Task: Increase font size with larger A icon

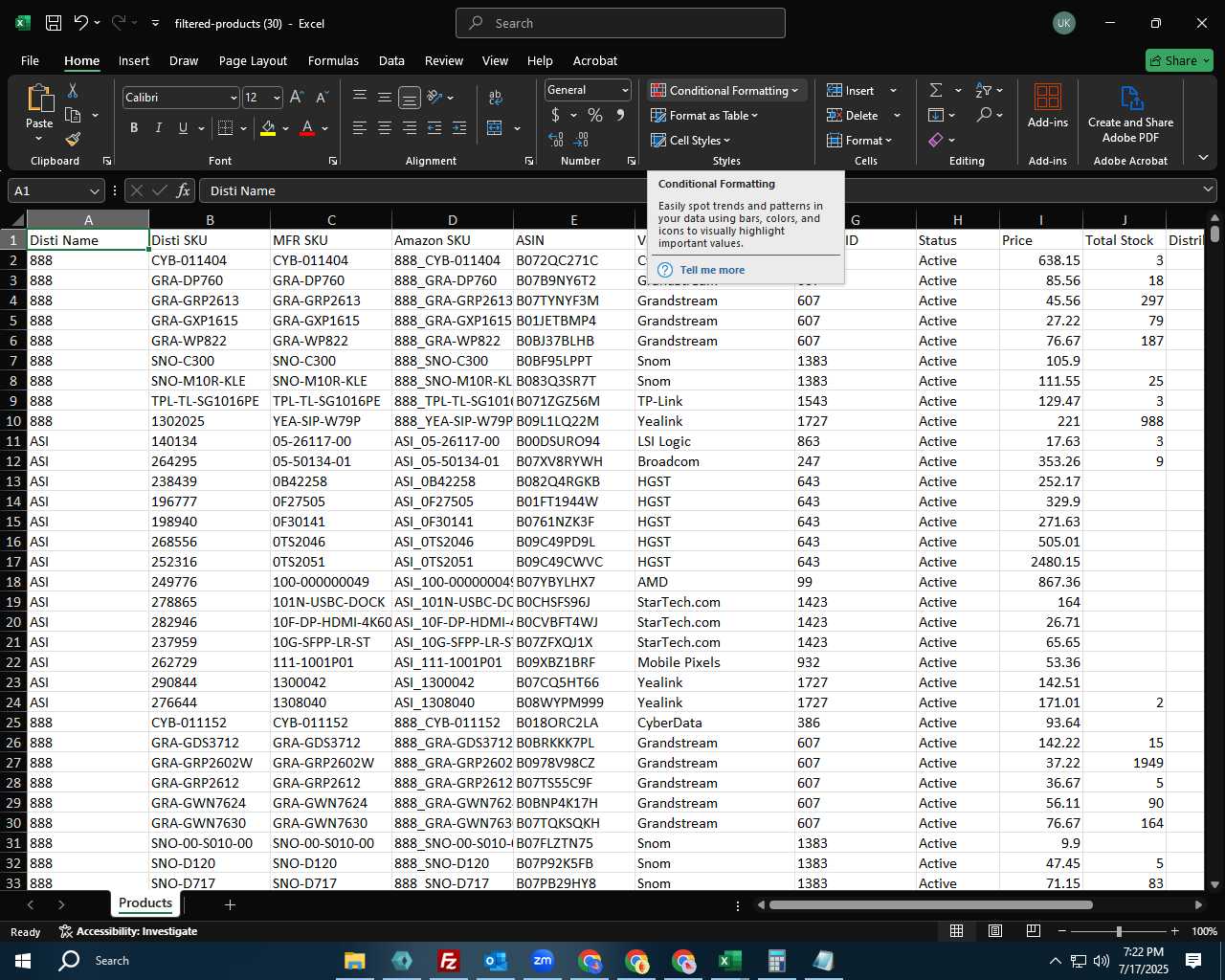Action: coord(297,98)
